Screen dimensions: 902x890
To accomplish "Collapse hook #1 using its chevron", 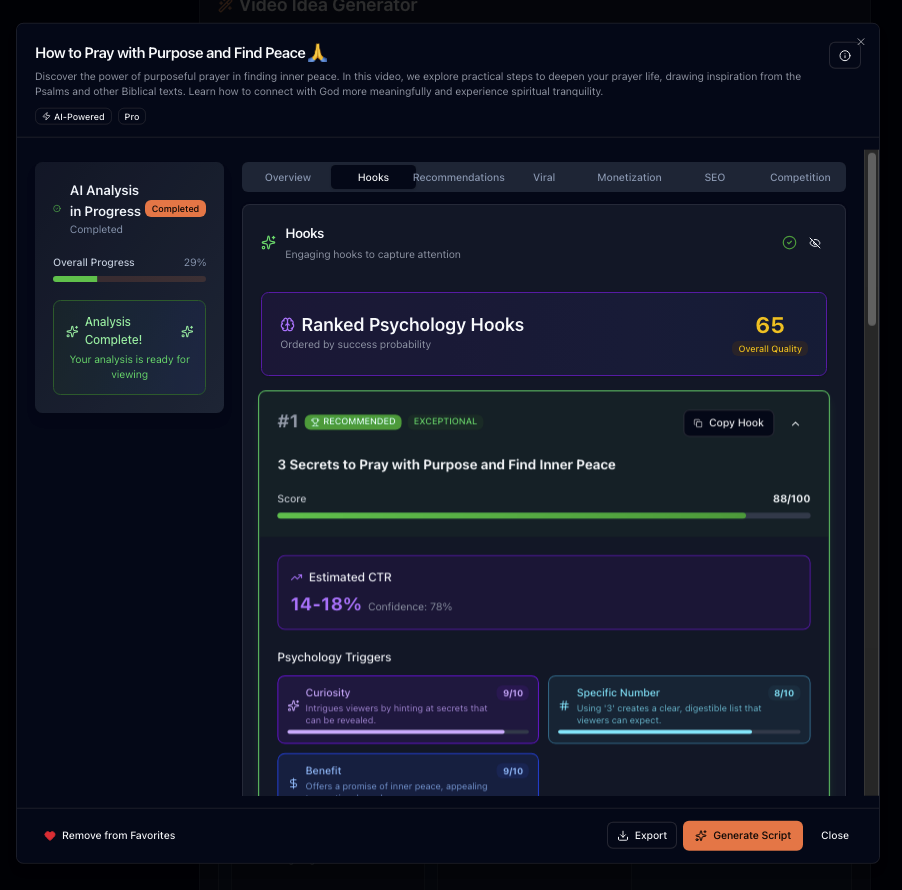I will (x=795, y=423).
